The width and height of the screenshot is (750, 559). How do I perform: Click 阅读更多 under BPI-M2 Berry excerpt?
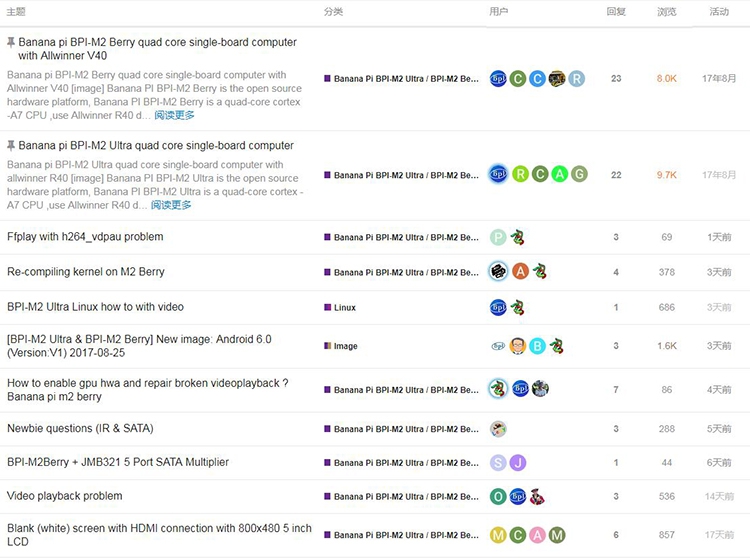[x=174, y=115]
